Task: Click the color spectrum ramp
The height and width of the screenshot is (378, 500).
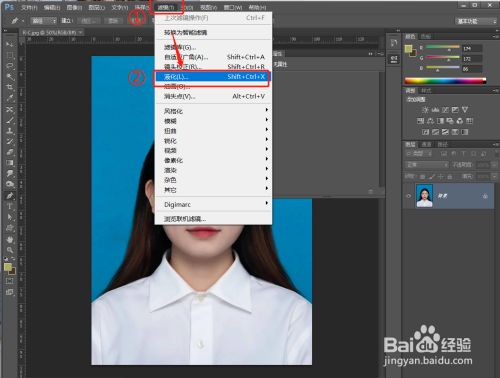Action: pyautogui.click(x=445, y=80)
